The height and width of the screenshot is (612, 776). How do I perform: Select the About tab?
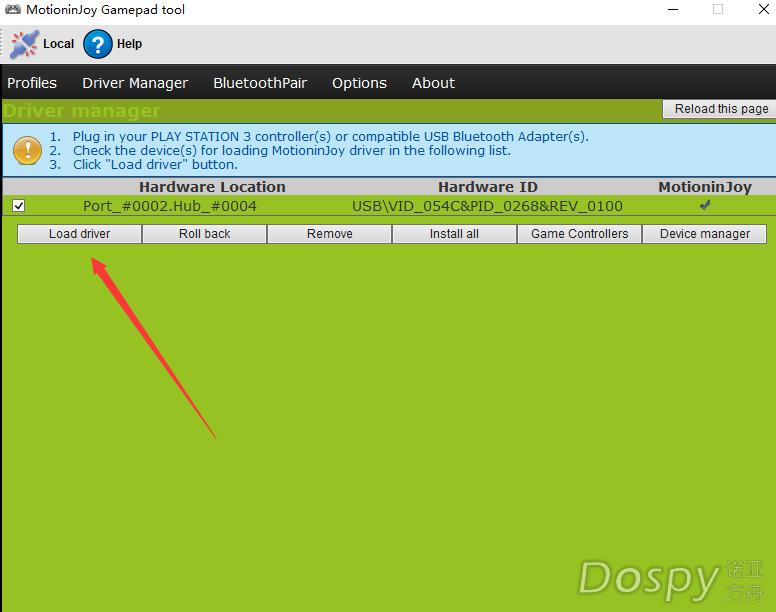coord(434,83)
